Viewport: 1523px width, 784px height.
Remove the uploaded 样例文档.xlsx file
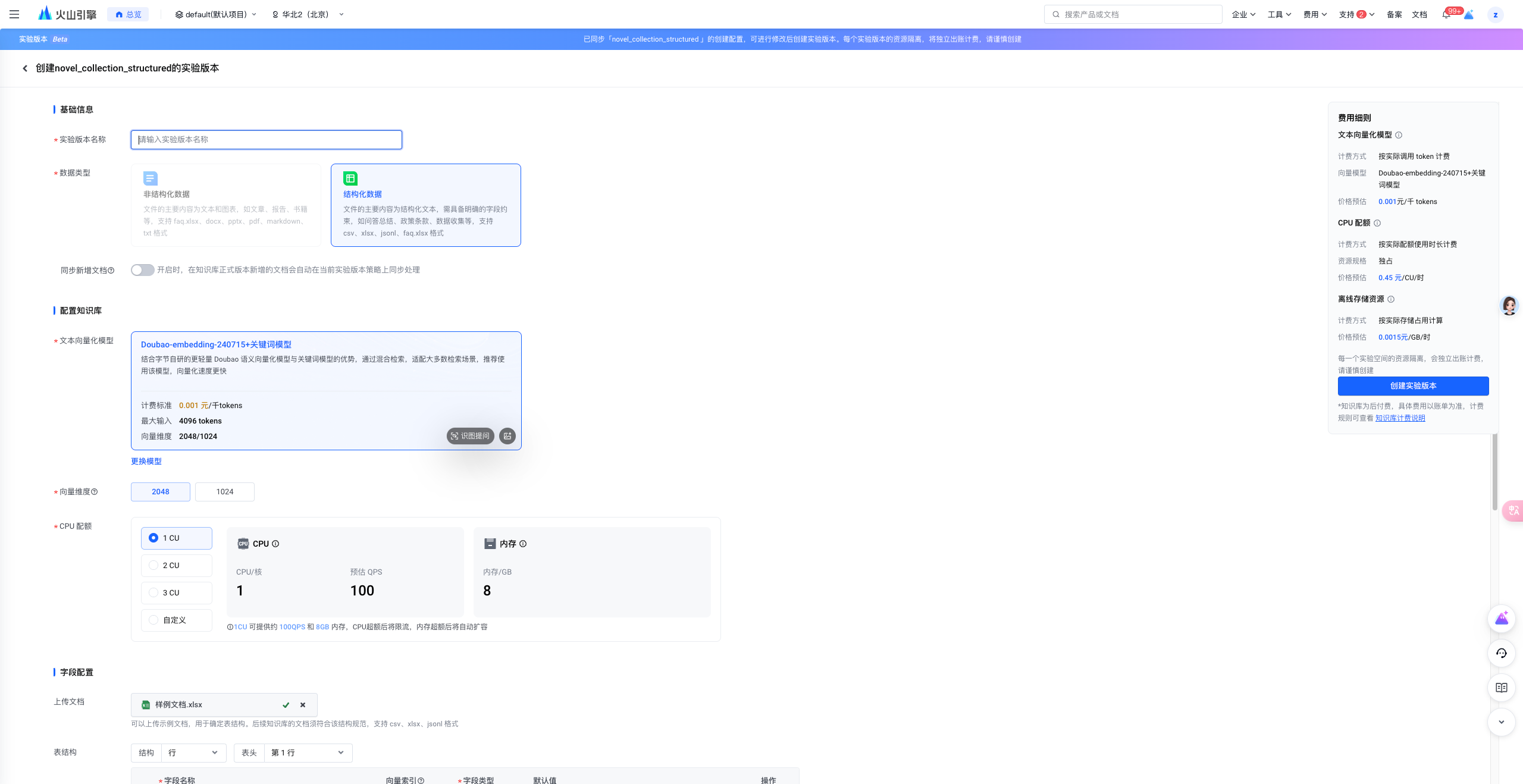pos(303,705)
